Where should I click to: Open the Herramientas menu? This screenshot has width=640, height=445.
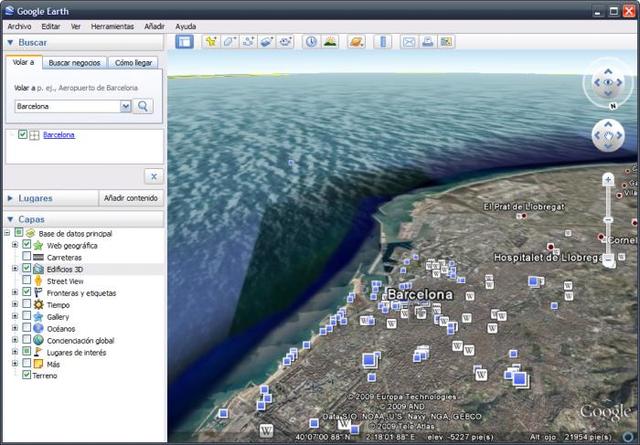click(x=113, y=27)
